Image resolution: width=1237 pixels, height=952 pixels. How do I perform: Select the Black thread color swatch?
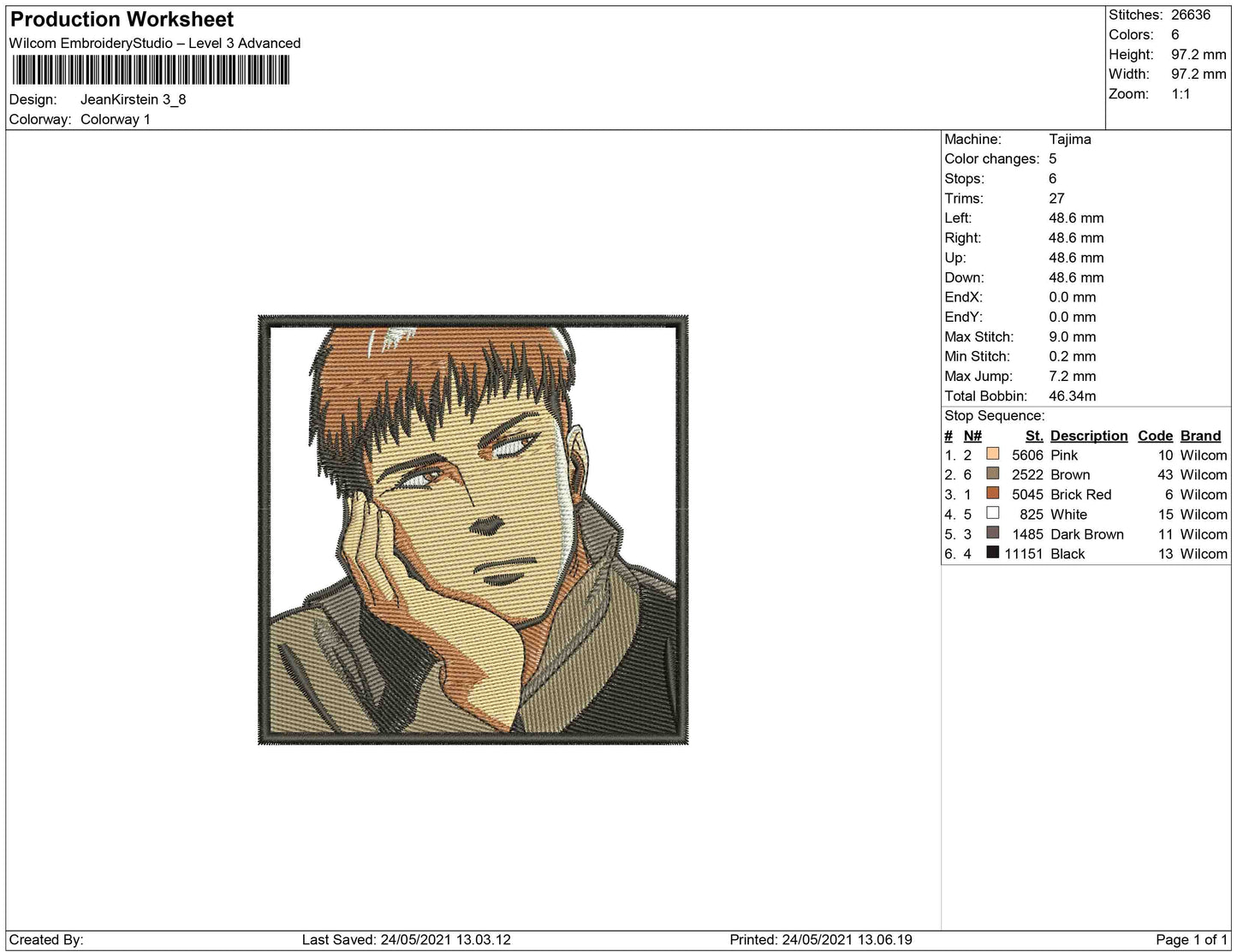click(x=993, y=552)
